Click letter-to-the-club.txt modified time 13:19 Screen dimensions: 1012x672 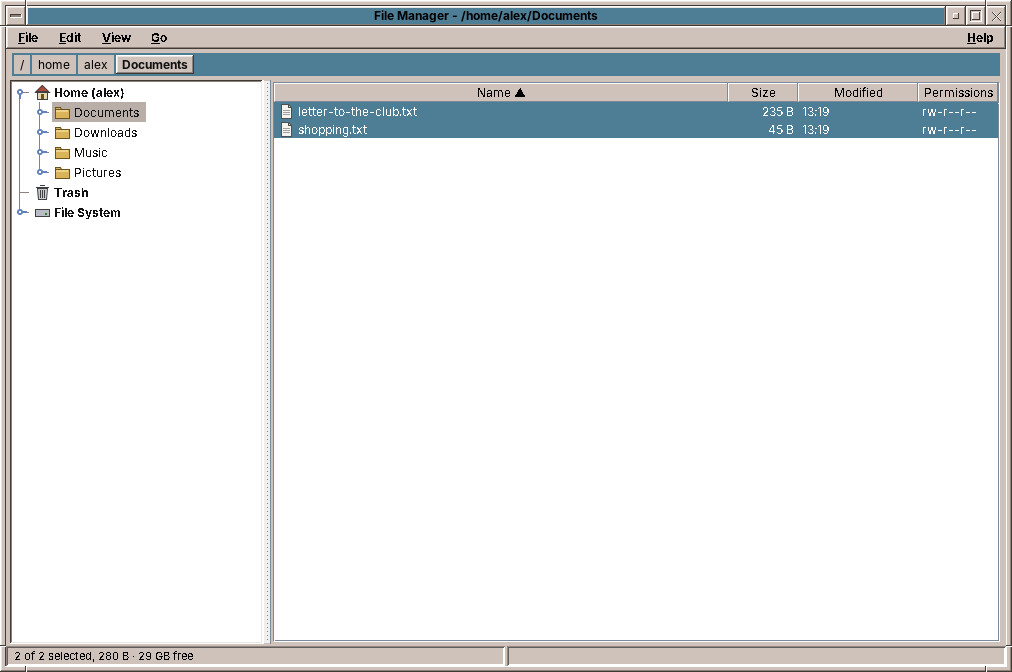tap(816, 112)
